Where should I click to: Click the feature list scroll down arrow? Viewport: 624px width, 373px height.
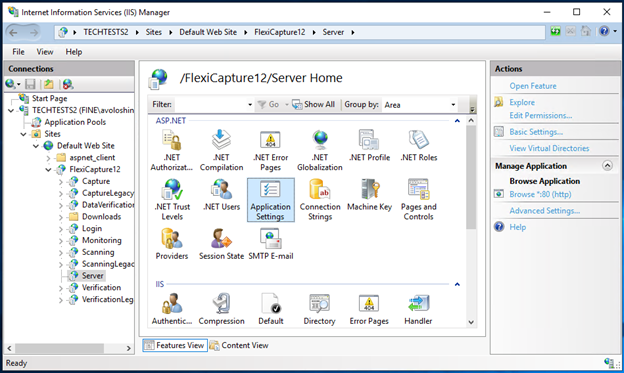pyautogui.click(x=471, y=322)
